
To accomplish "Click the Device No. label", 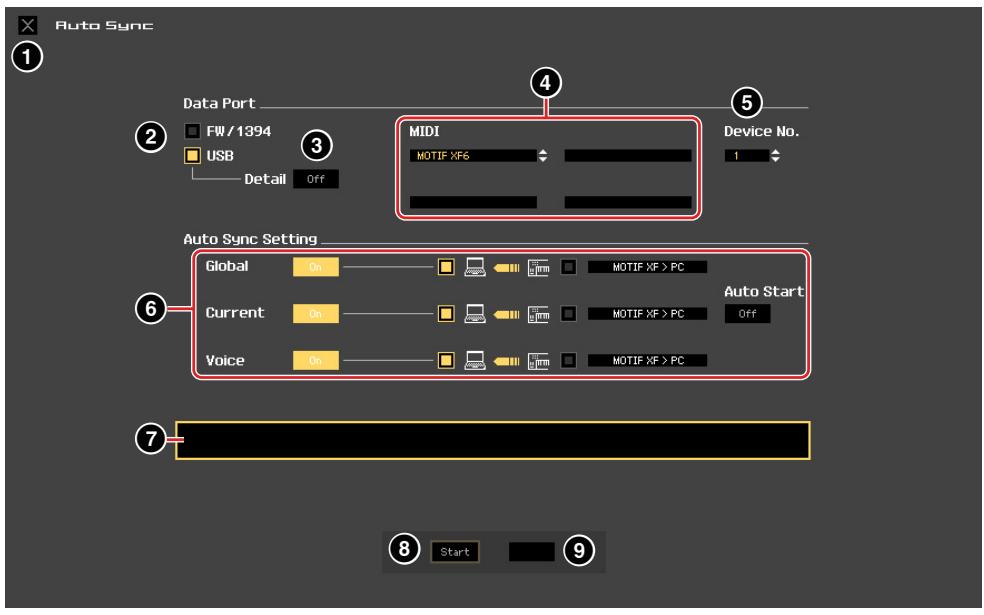I will 761,131.
